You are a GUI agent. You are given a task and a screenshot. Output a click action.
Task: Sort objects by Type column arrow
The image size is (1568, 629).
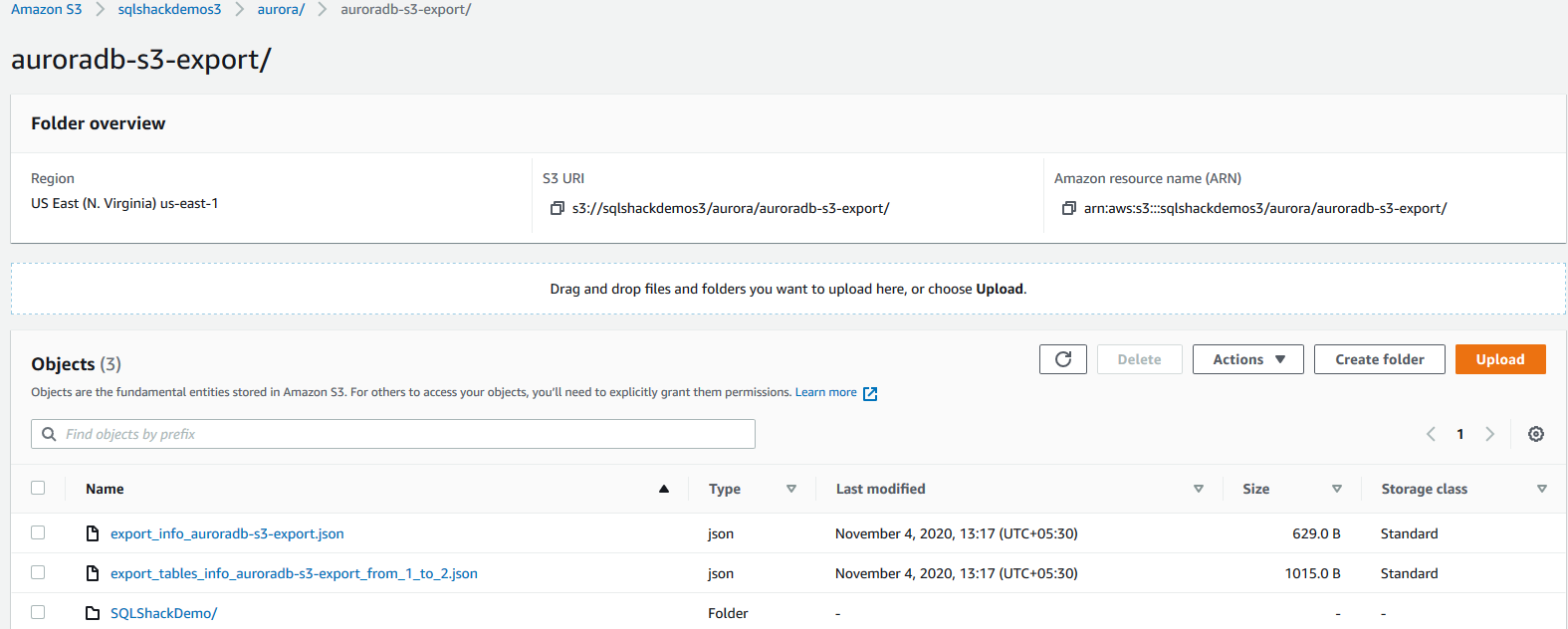click(x=791, y=489)
